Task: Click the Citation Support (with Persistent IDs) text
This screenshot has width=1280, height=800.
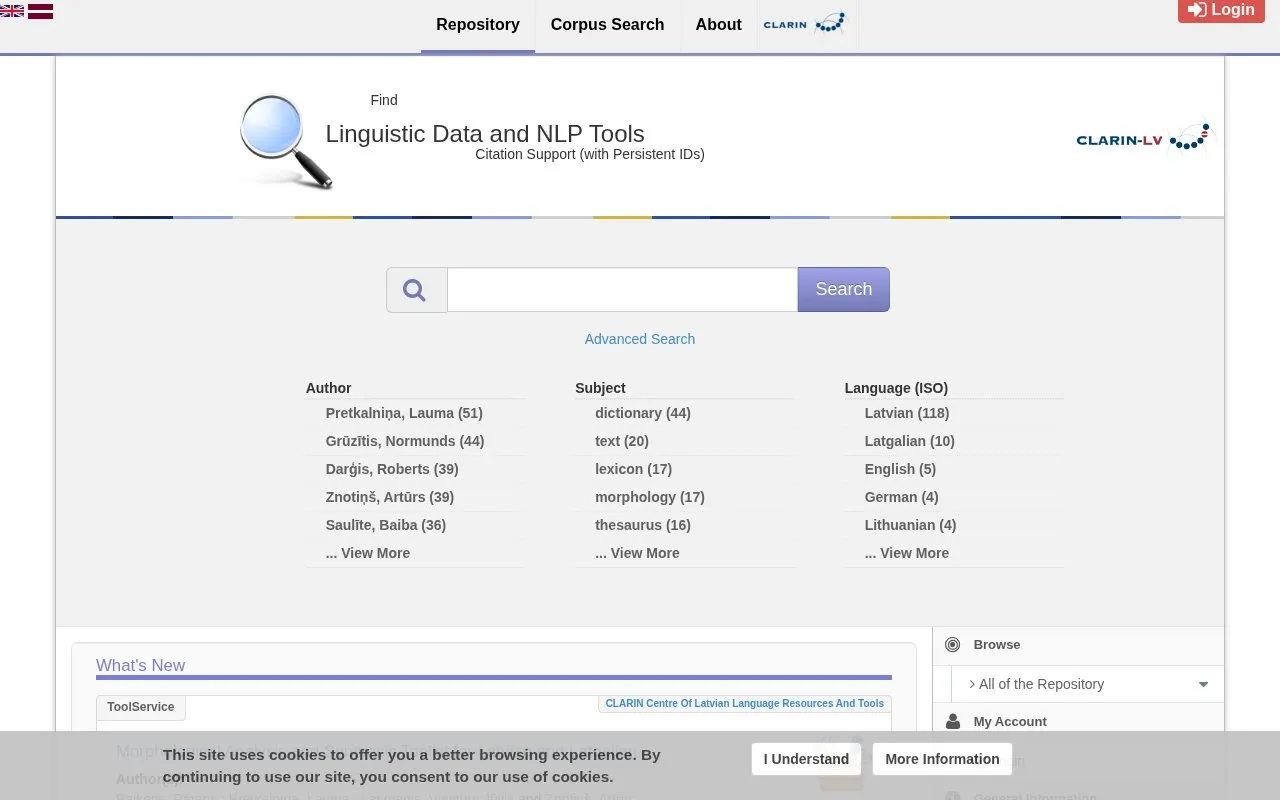Action: tap(590, 154)
